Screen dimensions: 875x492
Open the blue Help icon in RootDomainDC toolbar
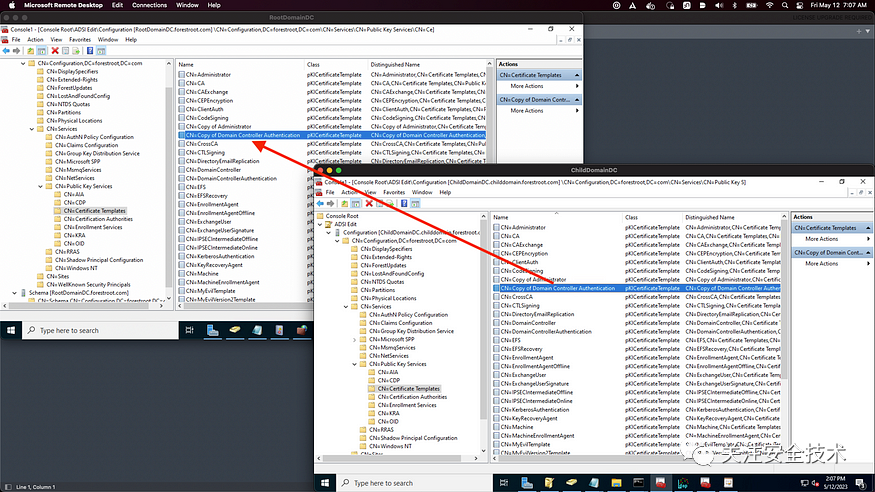90,51
